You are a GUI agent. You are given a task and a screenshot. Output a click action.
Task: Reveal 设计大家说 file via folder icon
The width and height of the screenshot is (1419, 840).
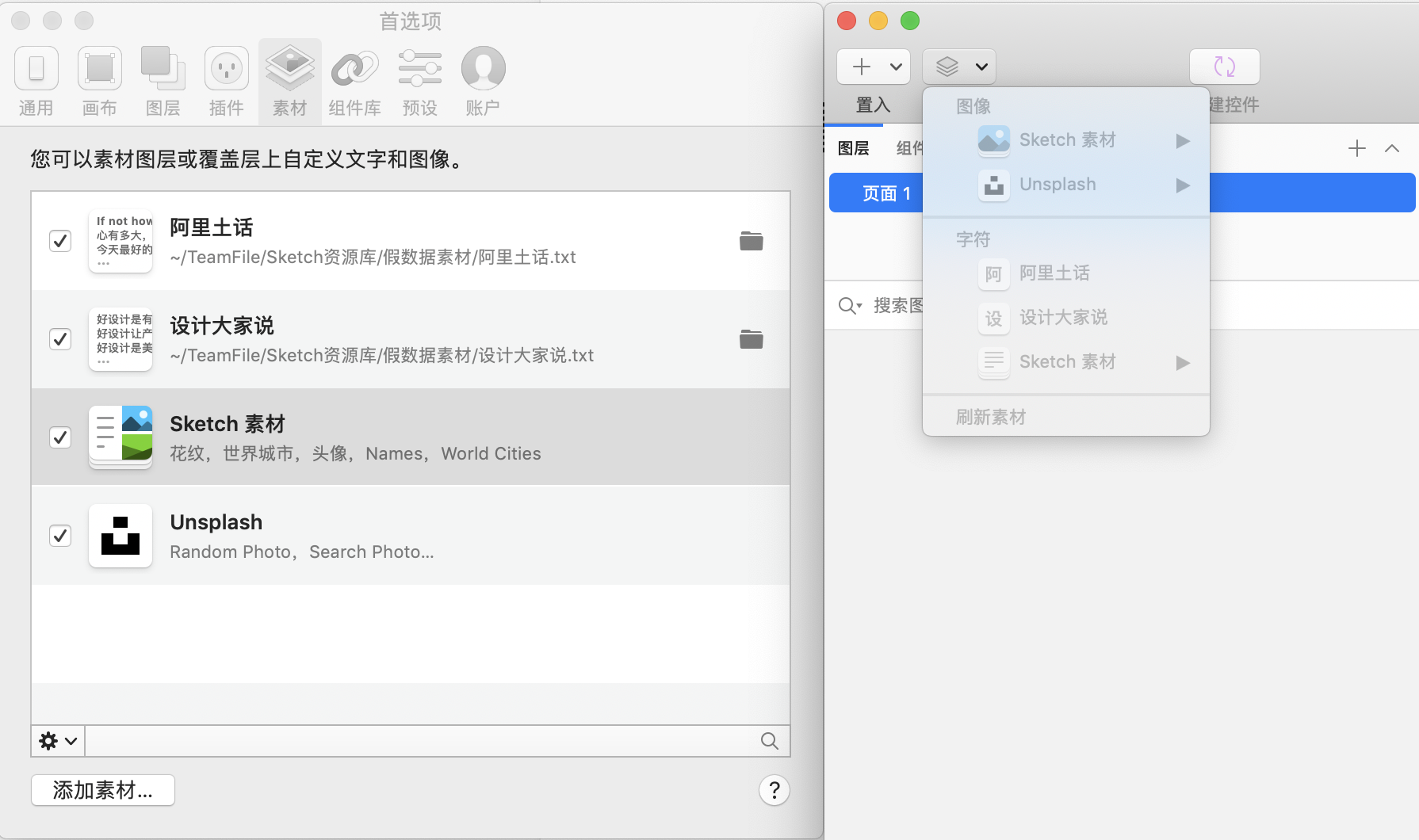click(751, 339)
